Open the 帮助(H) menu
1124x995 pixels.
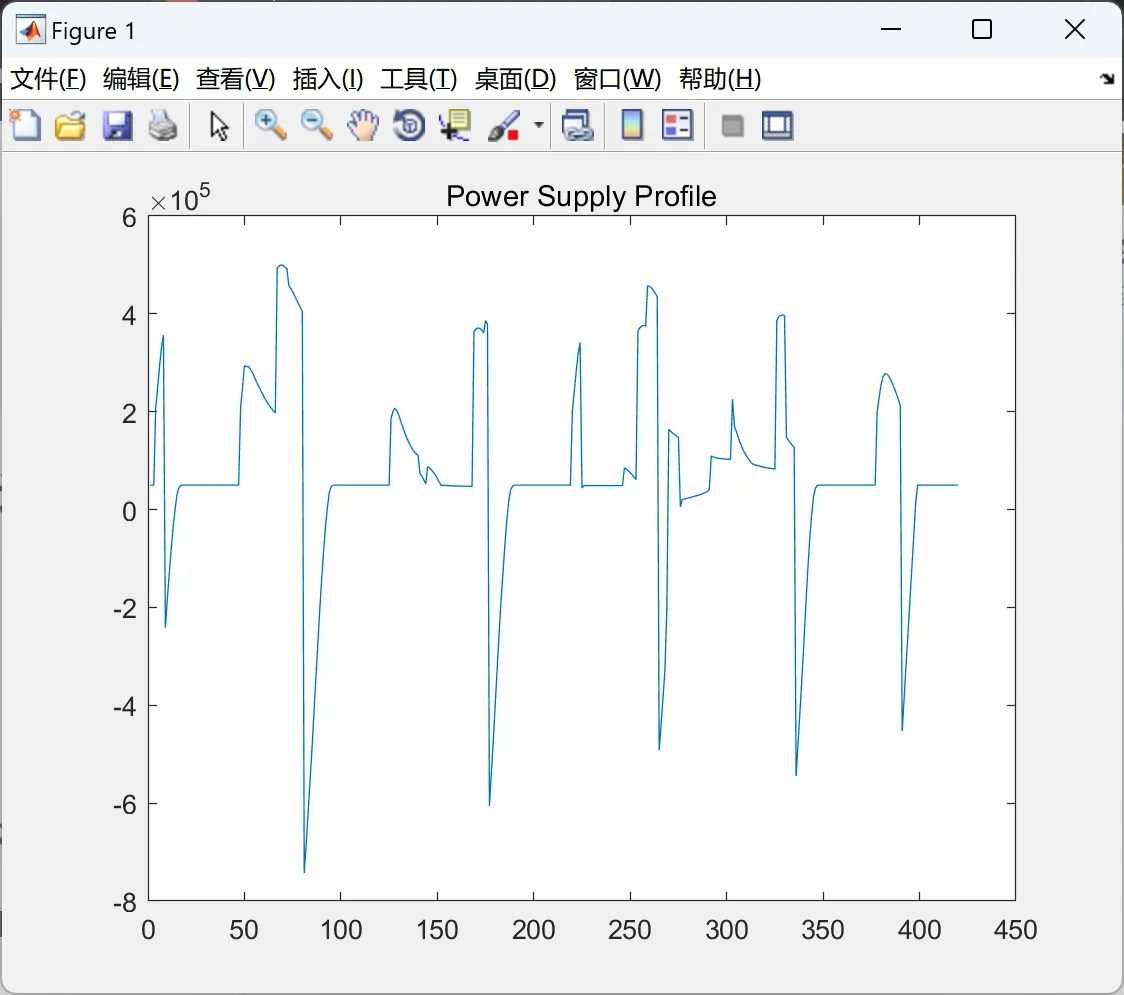(x=720, y=79)
